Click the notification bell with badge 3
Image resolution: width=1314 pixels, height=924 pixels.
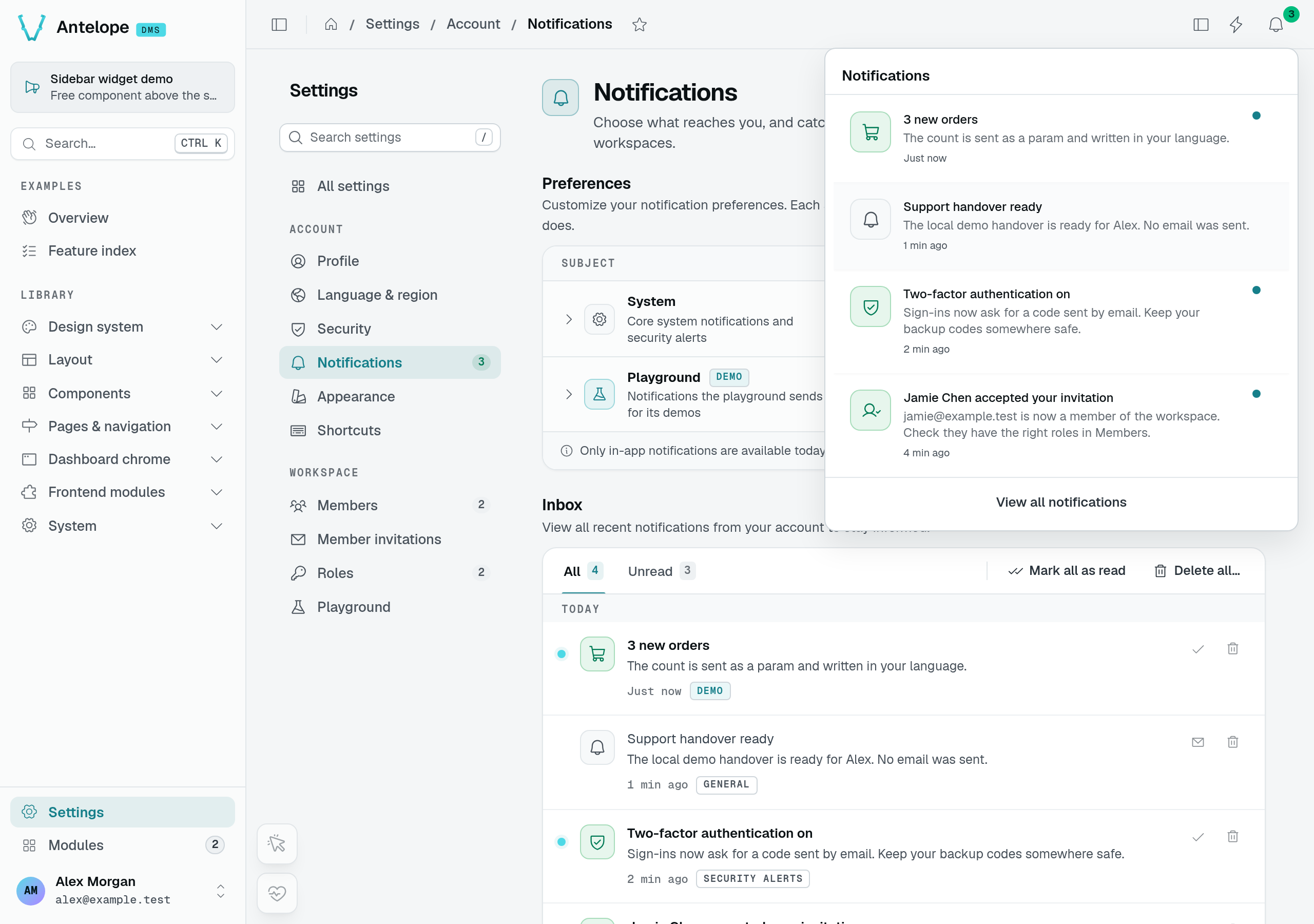(x=1276, y=25)
